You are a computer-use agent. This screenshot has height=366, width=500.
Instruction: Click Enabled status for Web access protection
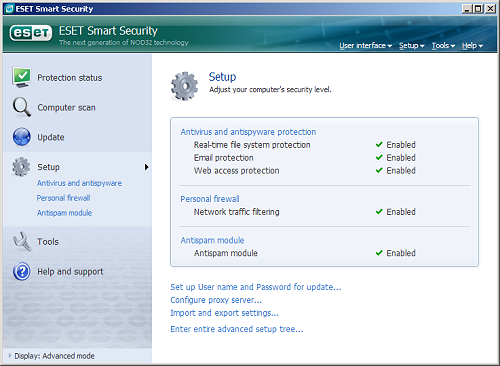pos(401,170)
